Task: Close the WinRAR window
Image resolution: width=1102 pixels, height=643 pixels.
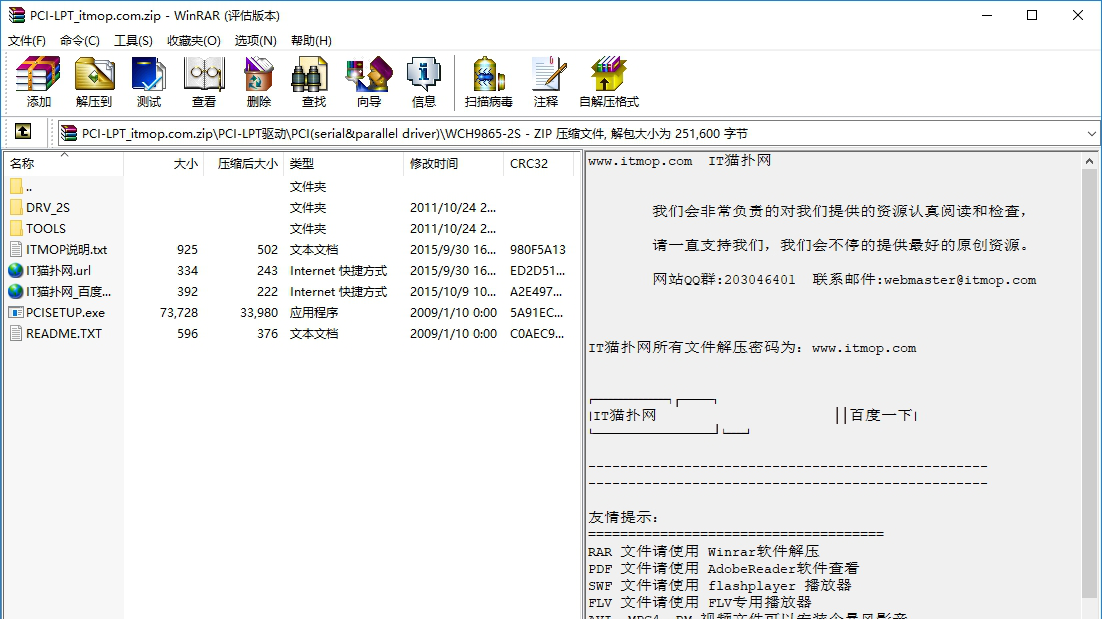Action: point(1077,15)
